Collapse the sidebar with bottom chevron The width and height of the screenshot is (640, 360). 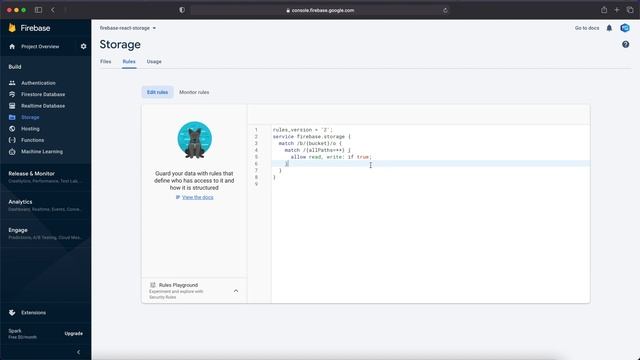point(78,352)
